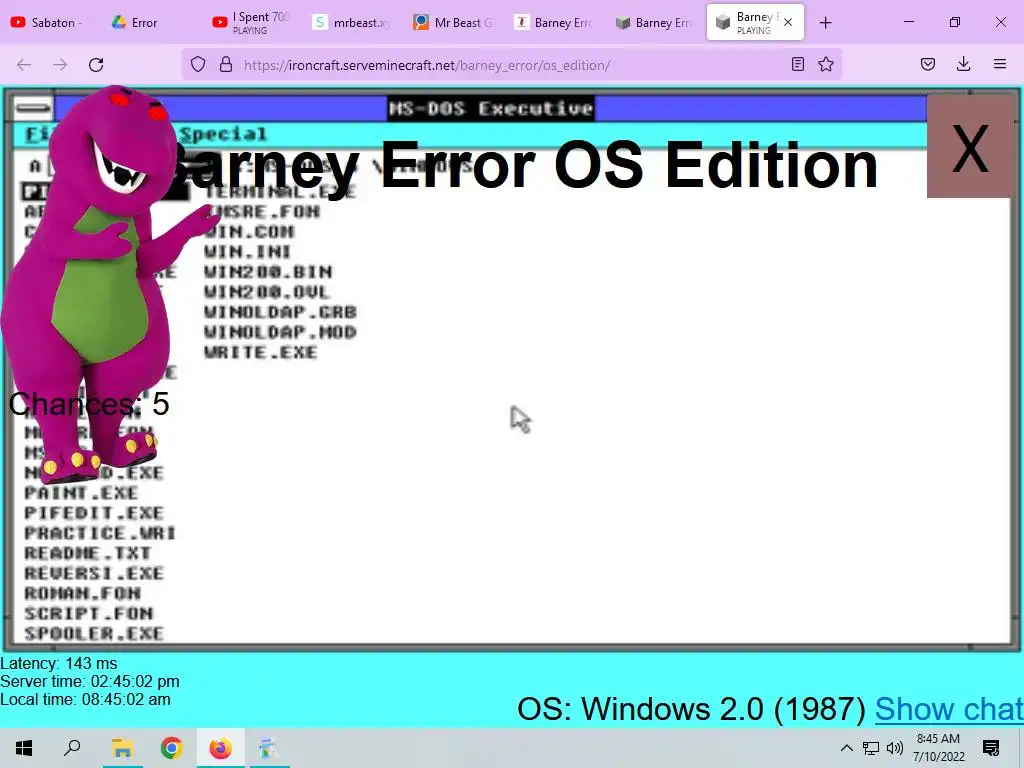Select ROMAN.FON file entry
The image size is (1024, 768).
click(x=82, y=594)
